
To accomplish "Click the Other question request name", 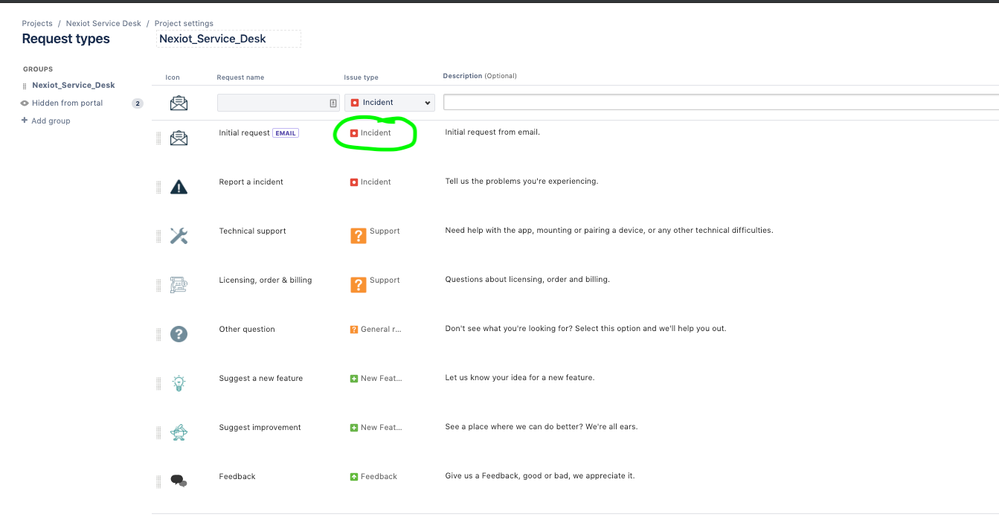I will (x=247, y=329).
